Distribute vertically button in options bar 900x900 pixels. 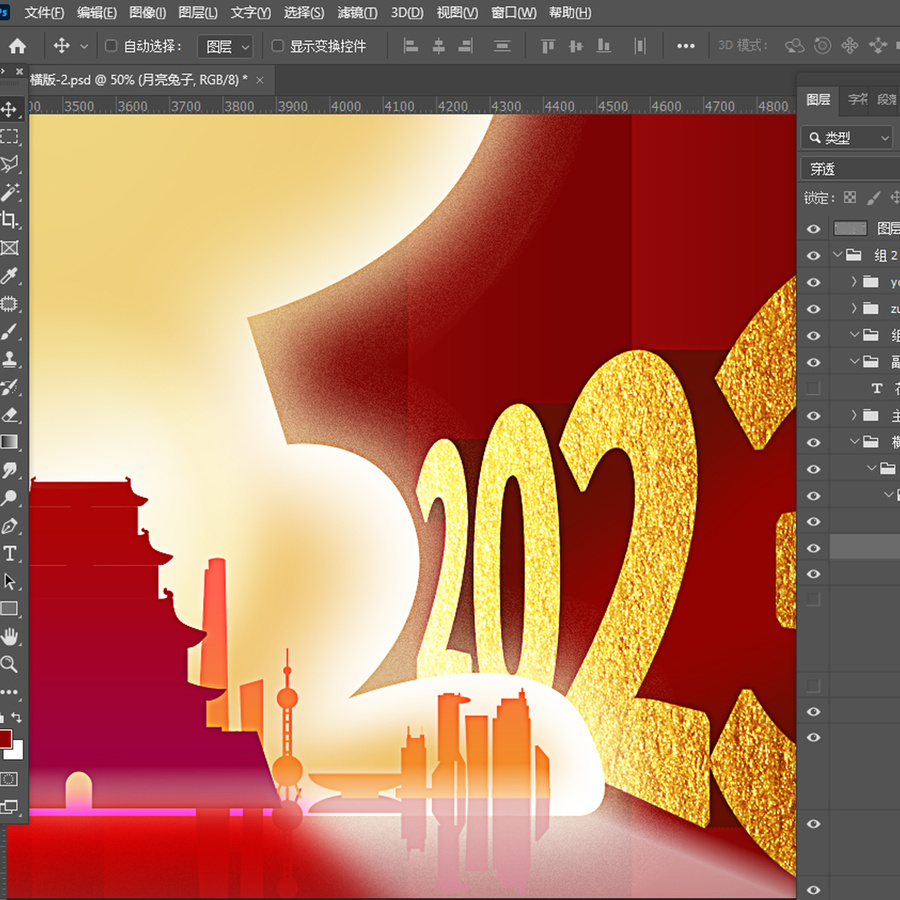[x=502, y=46]
